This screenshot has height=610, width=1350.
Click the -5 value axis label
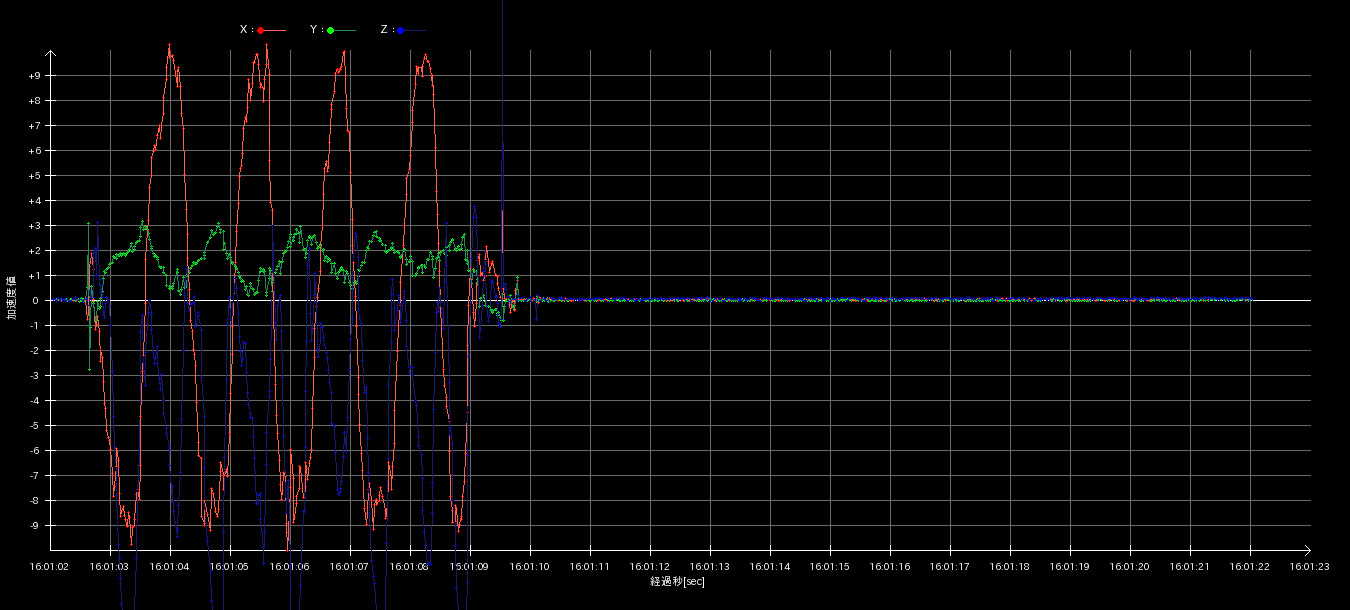pos(34,426)
